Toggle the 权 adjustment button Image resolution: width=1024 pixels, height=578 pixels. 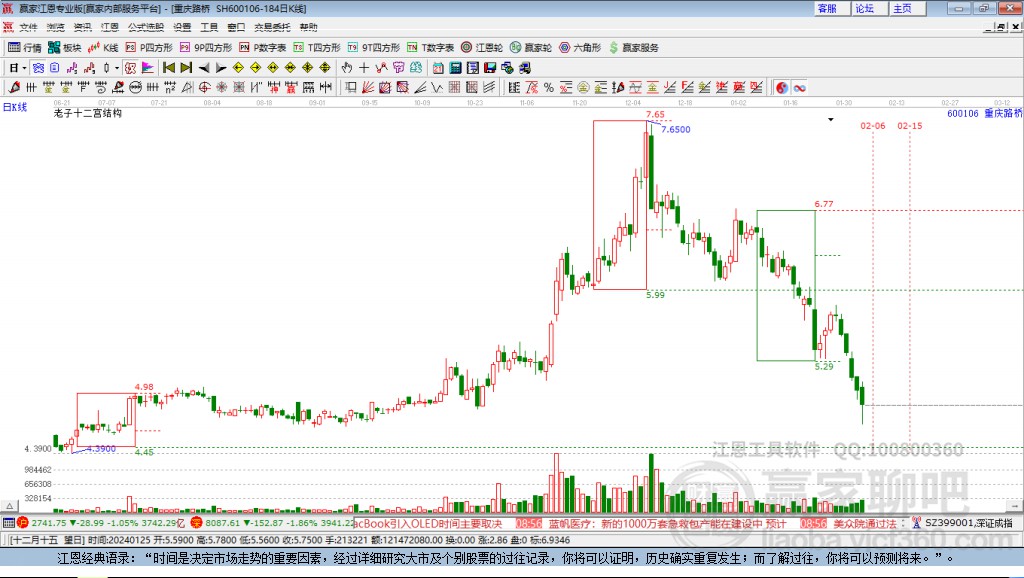point(131,68)
